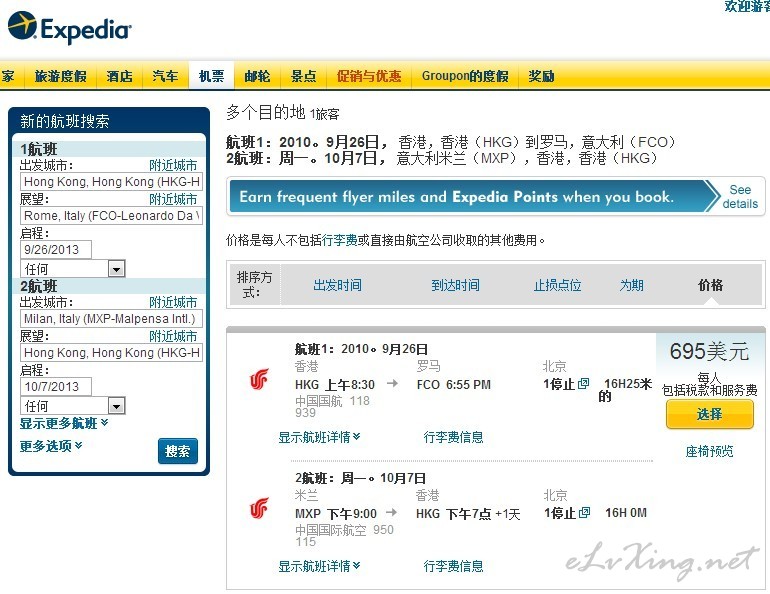Click flight 2 Hong Kong destination field
The height and width of the screenshot is (594, 770).
pyautogui.click(x=111, y=352)
